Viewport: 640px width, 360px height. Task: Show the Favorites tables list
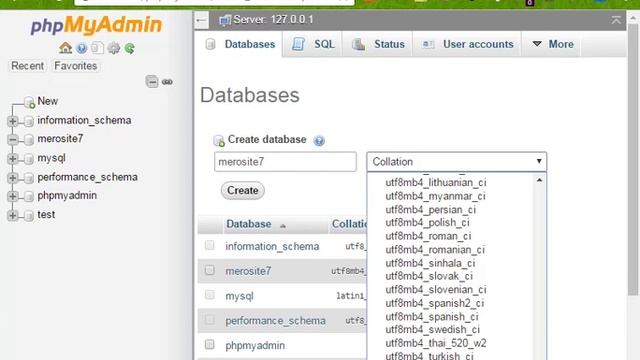pos(76,66)
